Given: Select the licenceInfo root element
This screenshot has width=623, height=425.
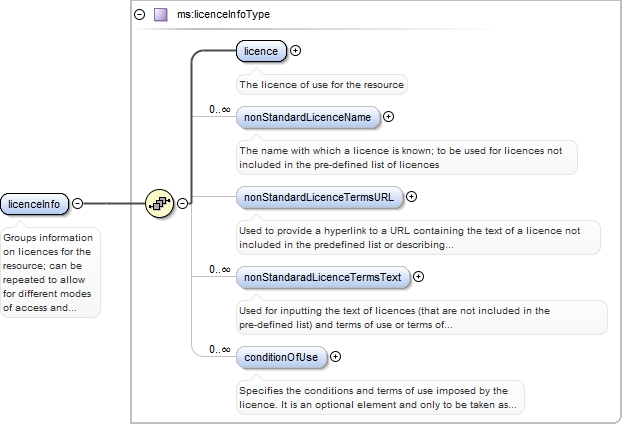Looking at the screenshot, I should (x=34, y=204).
